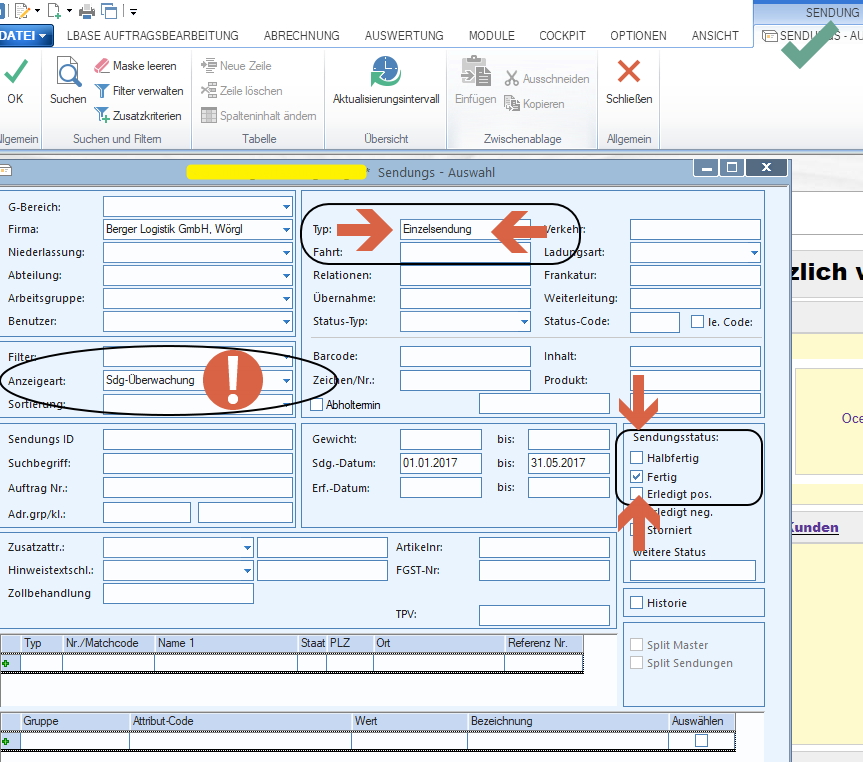Open the Ladungsart dropdown arrow
Screen dimensions: 863x762
754,253
